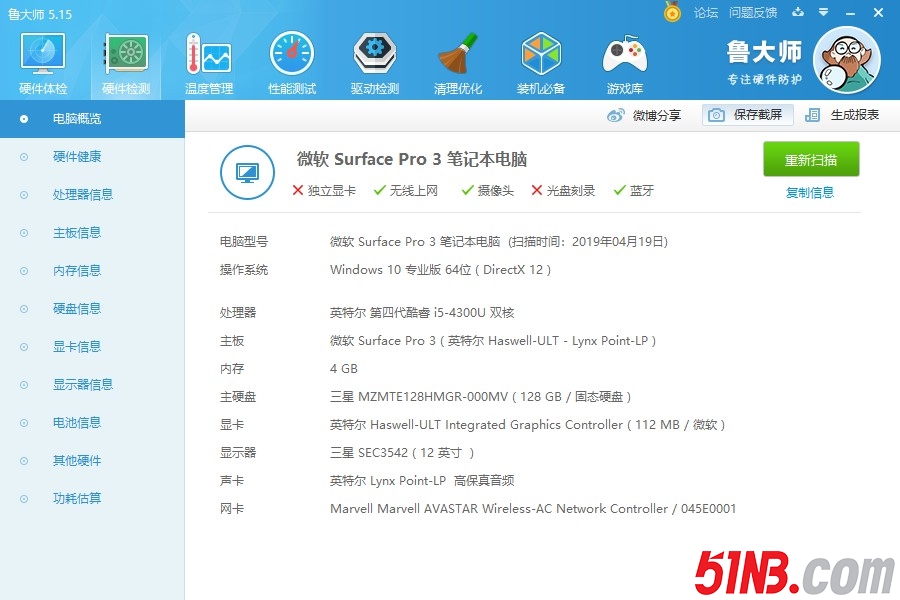Switch to 硬盘信息 in the sidebar
This screenshot has width=900, height=600.
click(x=76, y=309)
